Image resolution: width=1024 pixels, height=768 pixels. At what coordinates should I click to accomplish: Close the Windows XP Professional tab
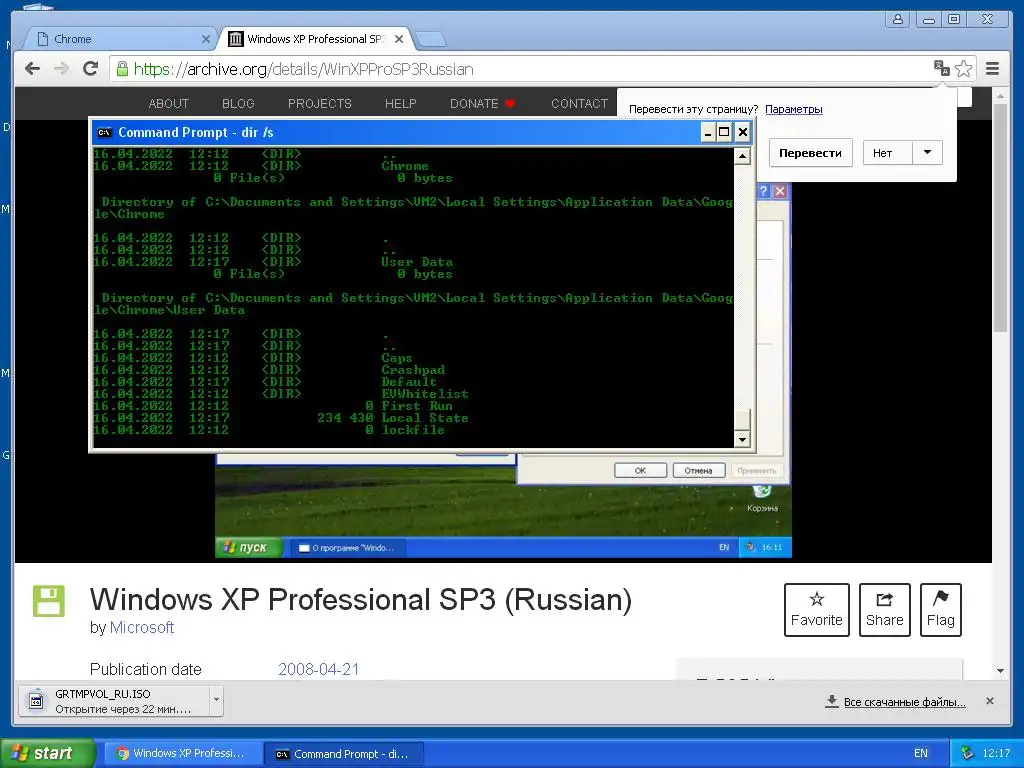coord(399,39)
